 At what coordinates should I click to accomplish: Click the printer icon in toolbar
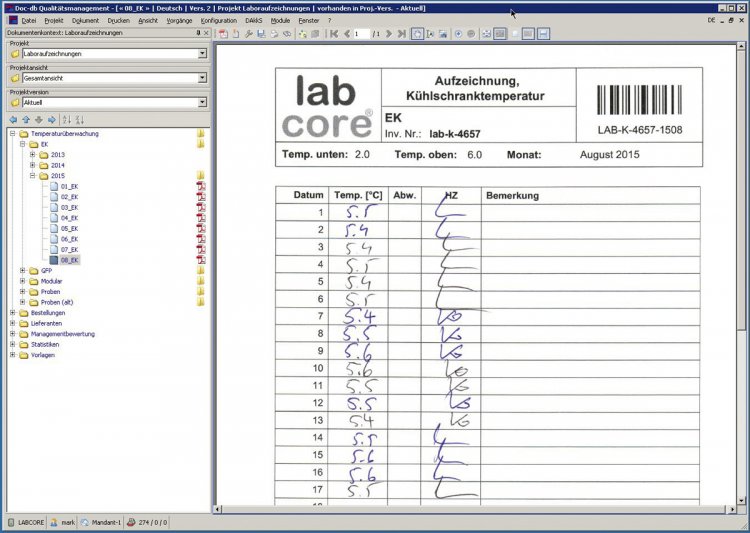click(274, 33)
